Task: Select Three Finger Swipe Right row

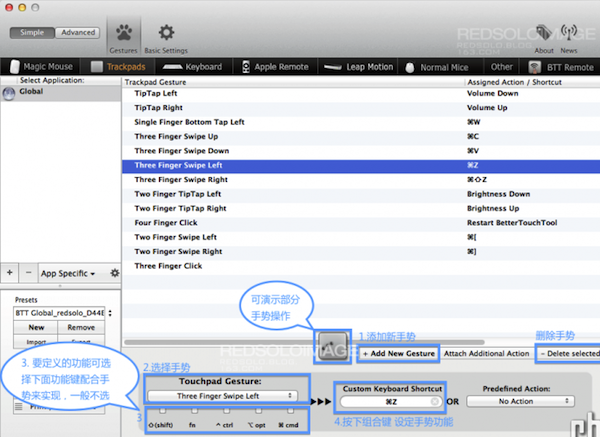Action: click(361, 180)
